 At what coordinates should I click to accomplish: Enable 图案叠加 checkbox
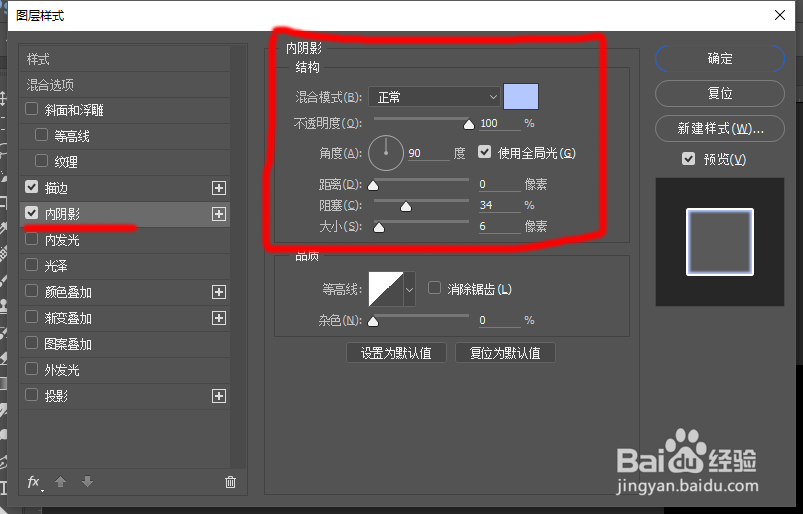(32, 342)
